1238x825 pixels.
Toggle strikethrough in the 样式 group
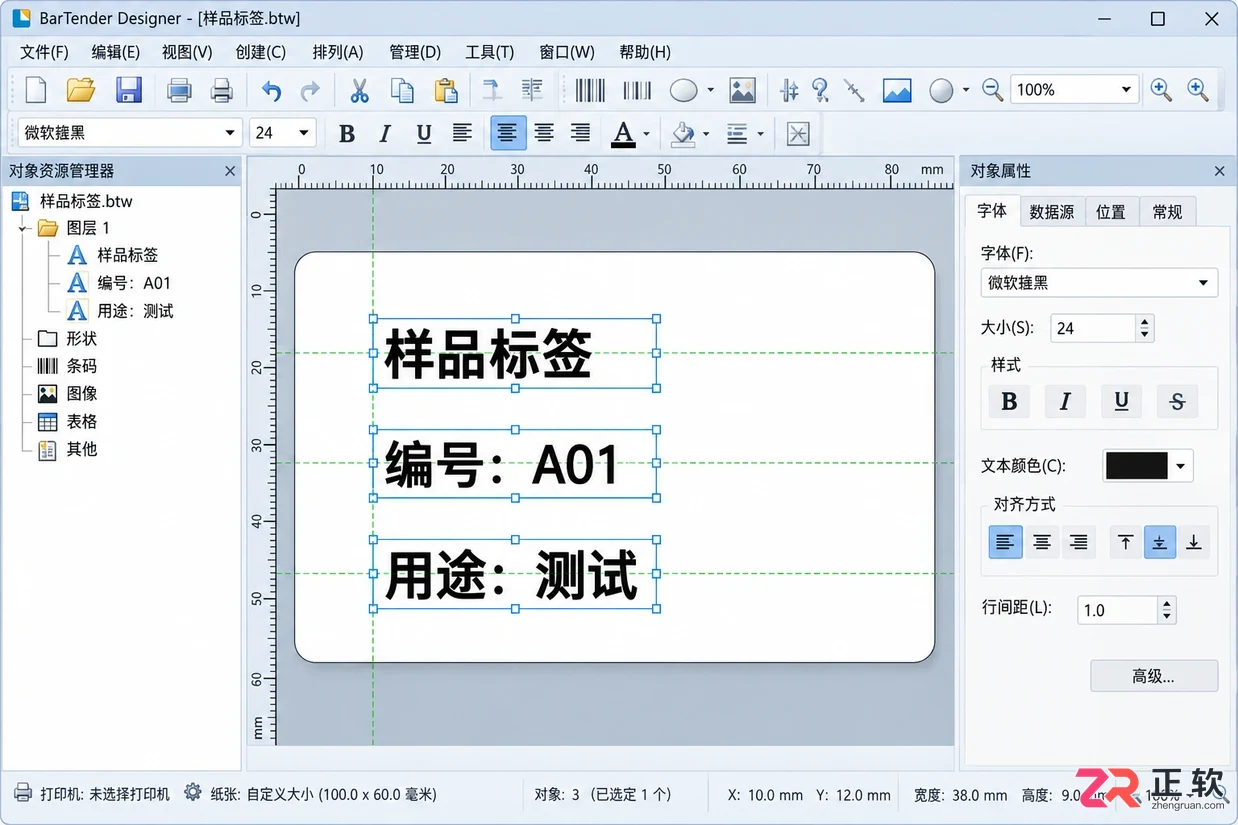[x=1177, y=401]
